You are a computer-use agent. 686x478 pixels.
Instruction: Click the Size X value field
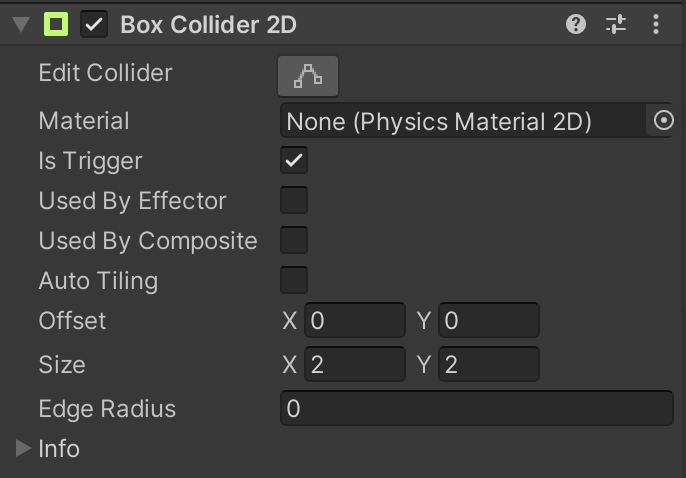pyautogui.click(x=355, y=365)
